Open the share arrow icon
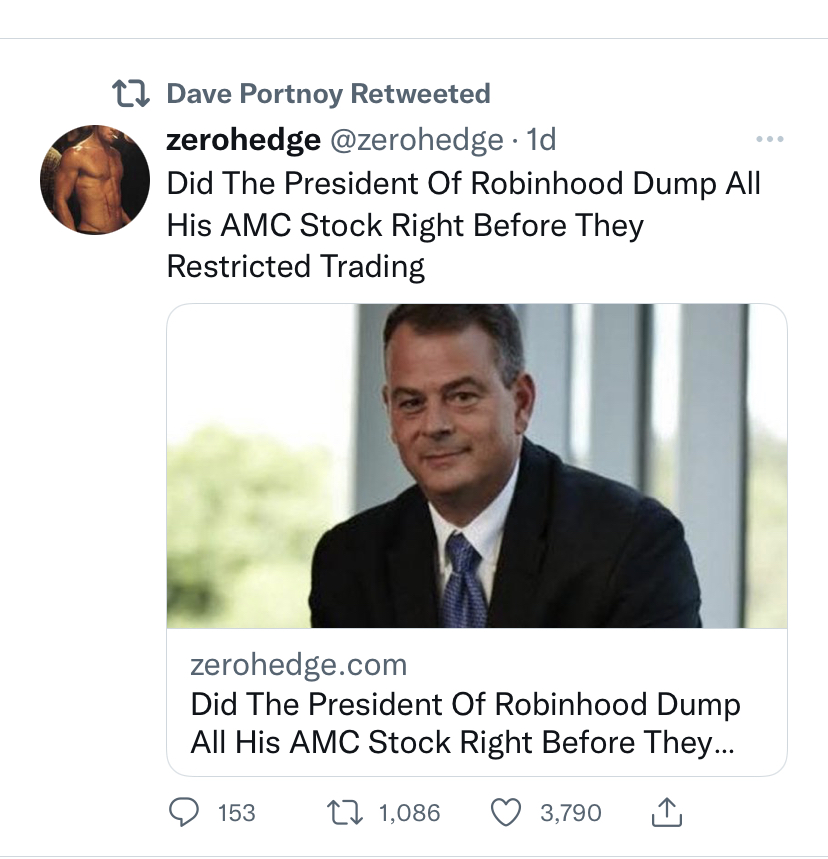Image resolution: width=828 pixels, height=859 pixels. [667, 813]
